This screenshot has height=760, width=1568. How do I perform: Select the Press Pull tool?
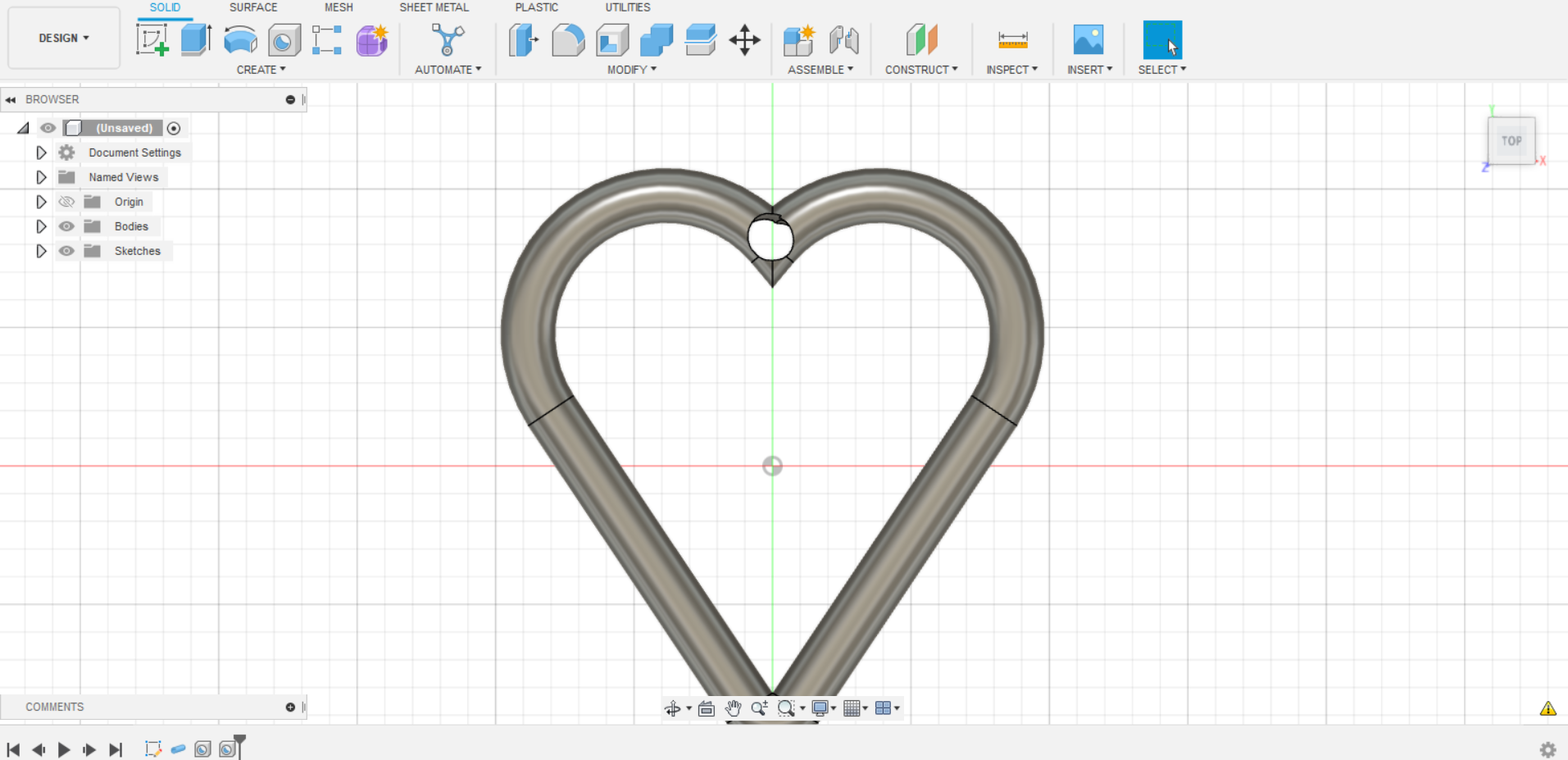(525, 39)
